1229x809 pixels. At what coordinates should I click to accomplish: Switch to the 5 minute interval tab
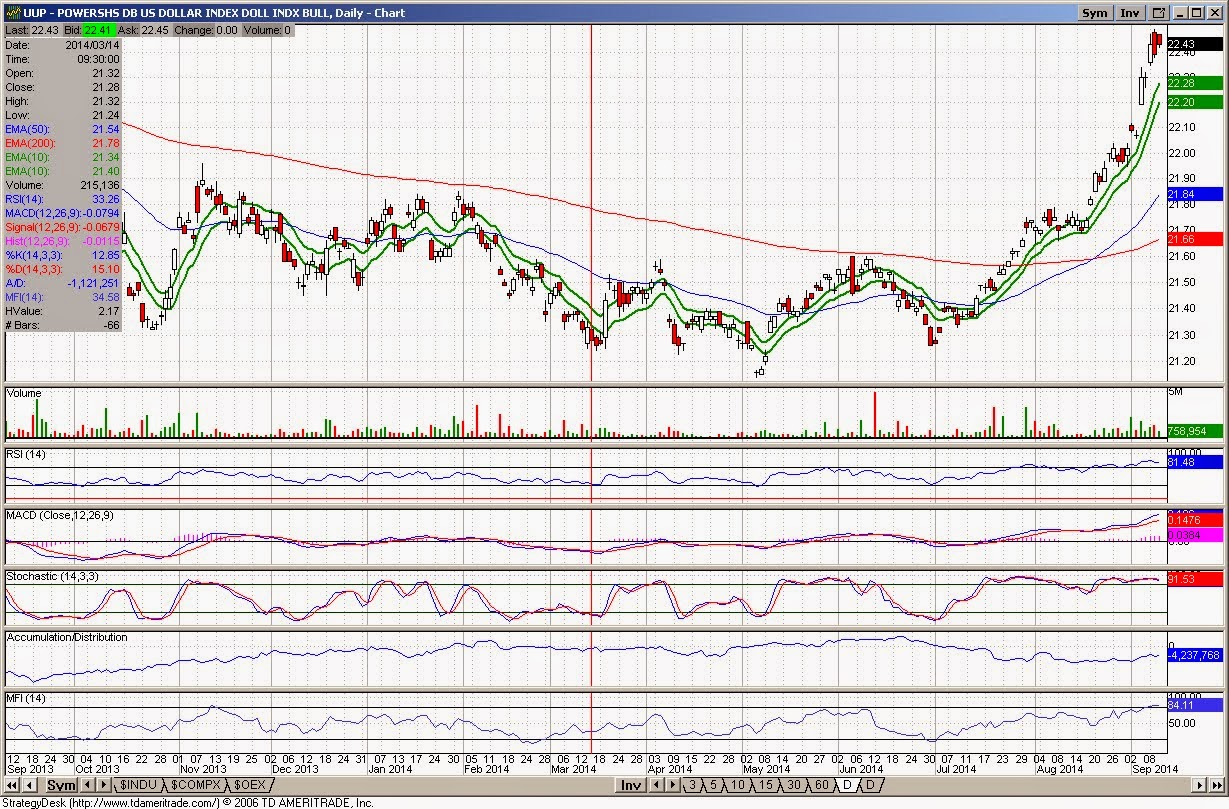pyautogui.click(x=713, y=785)
